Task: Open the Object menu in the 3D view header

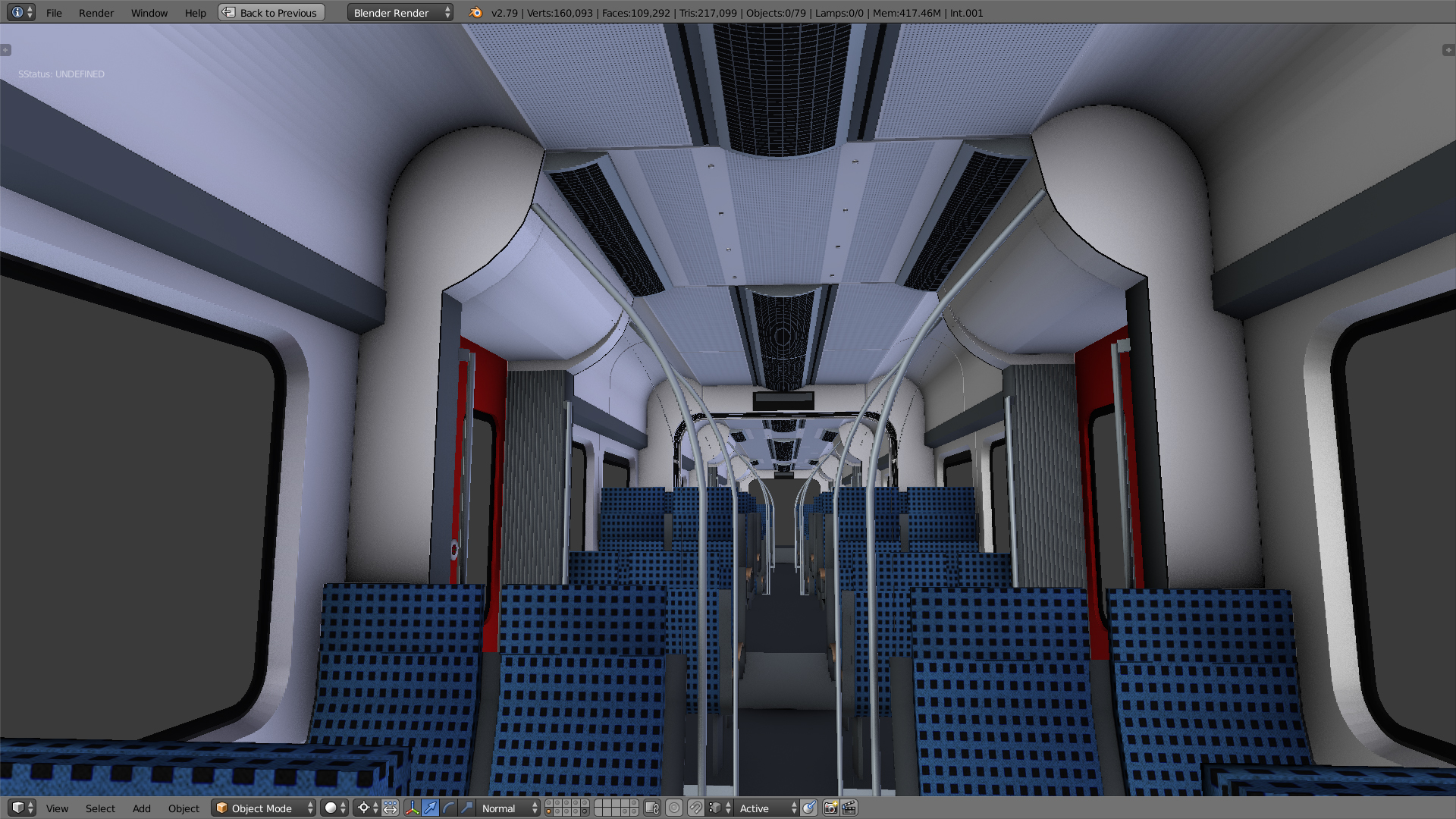Action: pos(184,808)
